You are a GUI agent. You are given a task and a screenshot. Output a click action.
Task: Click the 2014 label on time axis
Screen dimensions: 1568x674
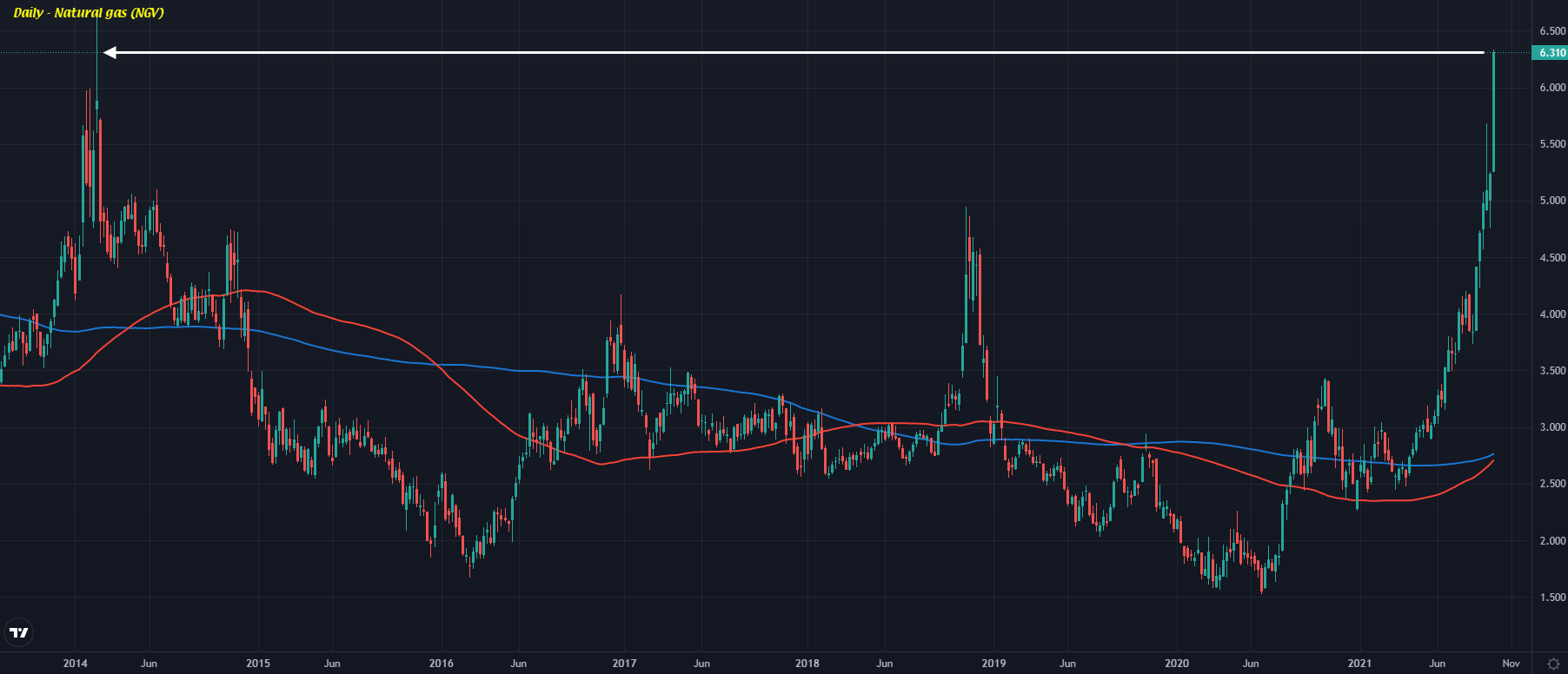pyautogui.click(x=76, y=664)
